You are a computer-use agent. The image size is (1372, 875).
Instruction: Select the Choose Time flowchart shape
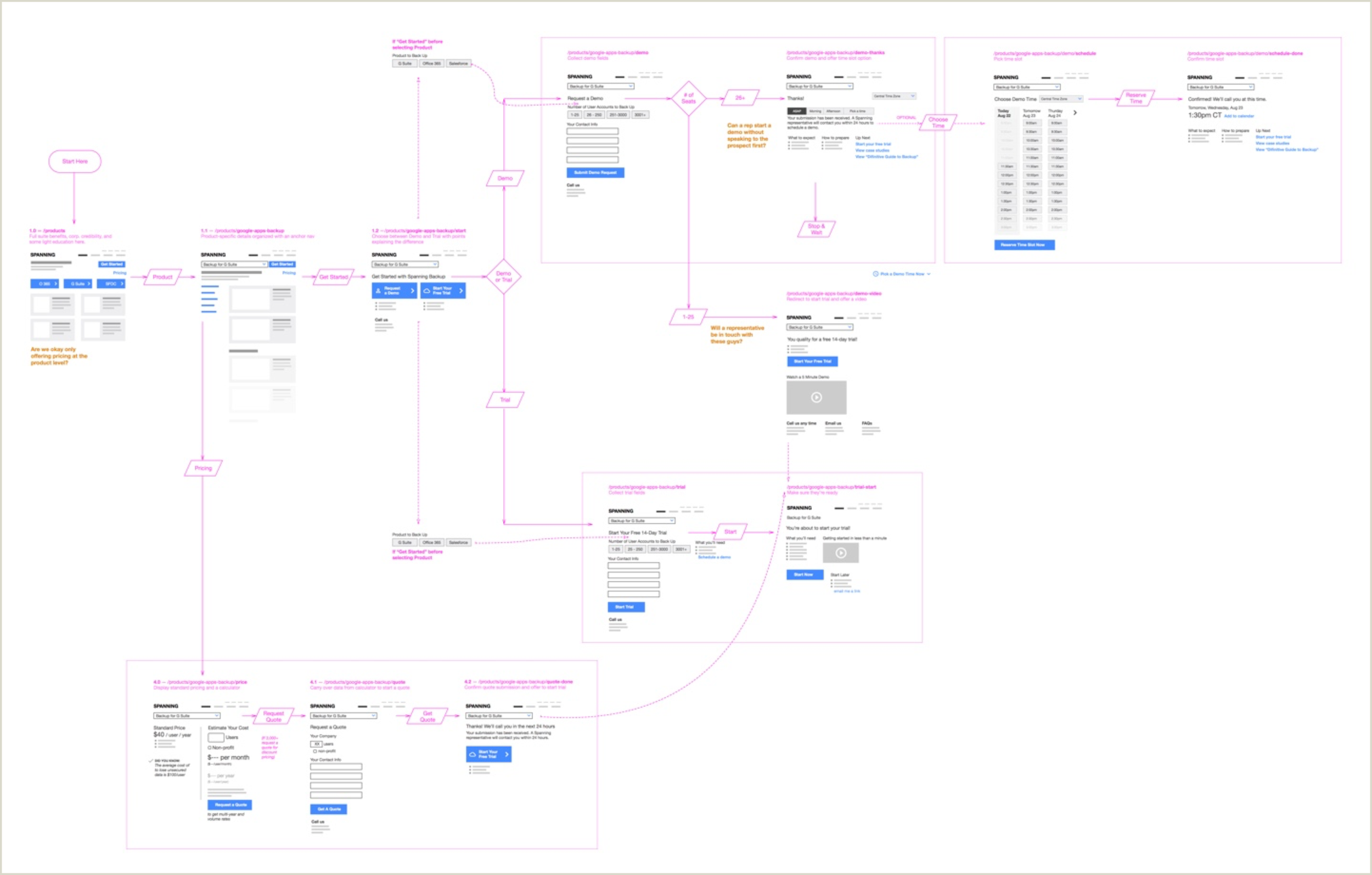938,122
